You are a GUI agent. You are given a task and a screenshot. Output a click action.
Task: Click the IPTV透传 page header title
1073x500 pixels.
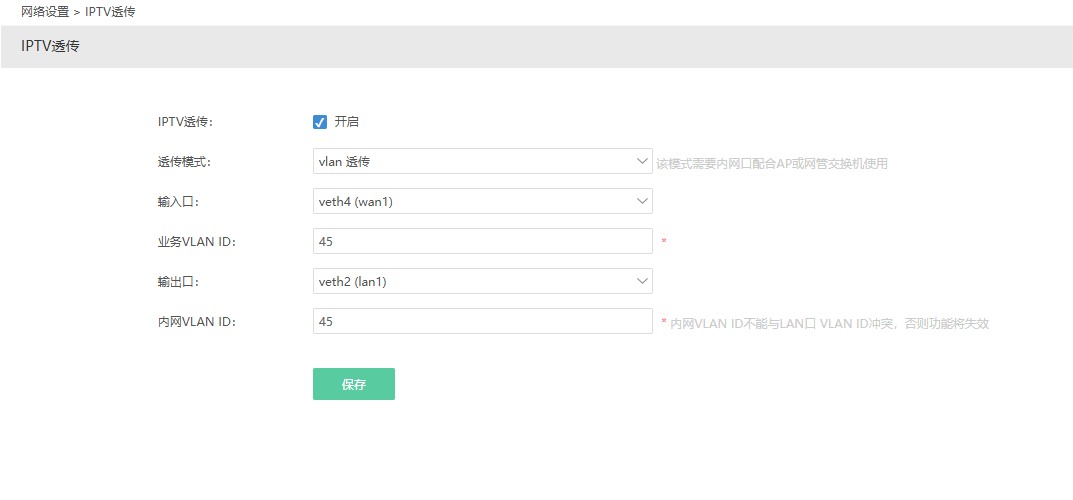(x=50, y=46)
